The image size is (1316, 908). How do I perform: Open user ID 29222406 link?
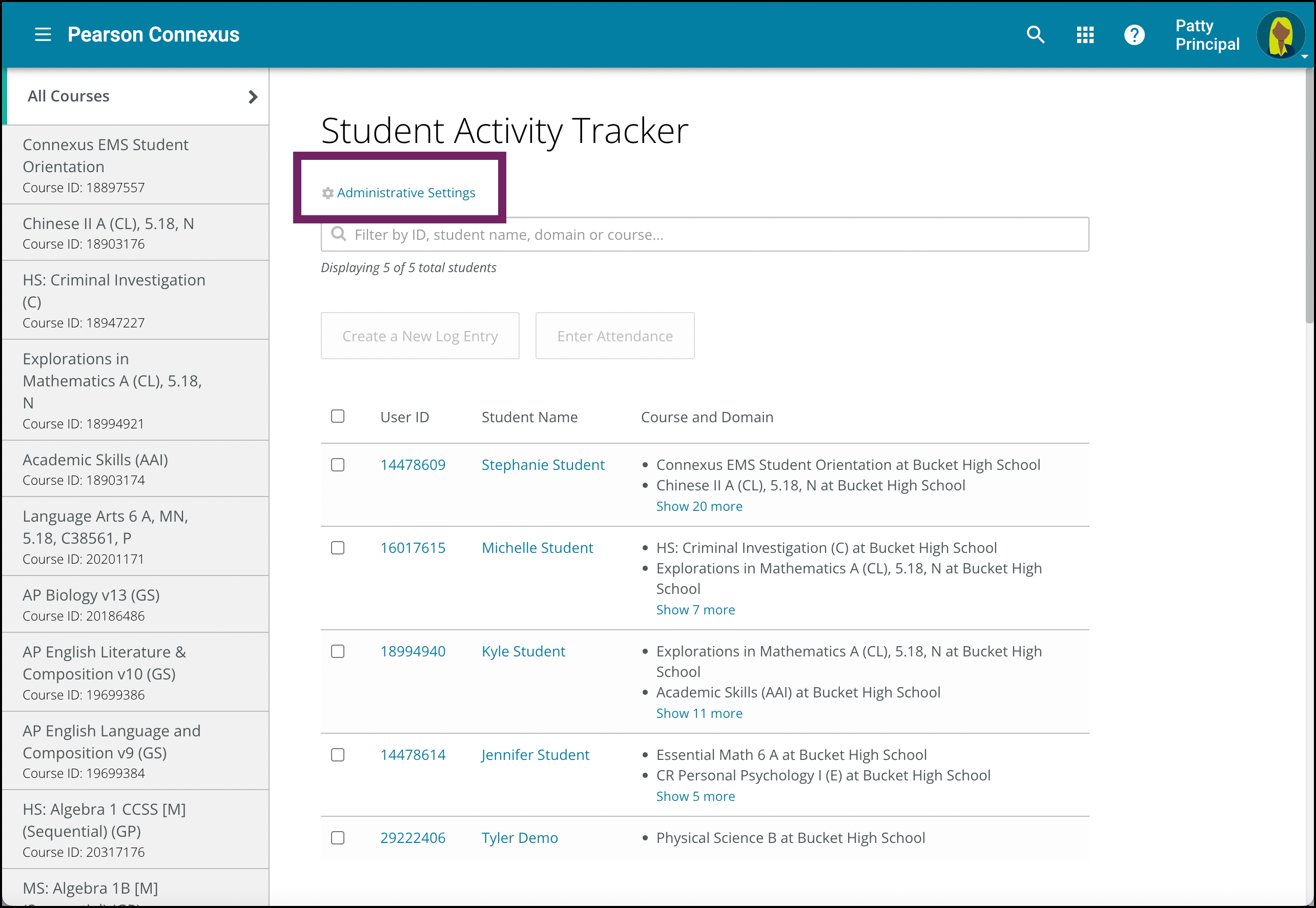[413, 838]
